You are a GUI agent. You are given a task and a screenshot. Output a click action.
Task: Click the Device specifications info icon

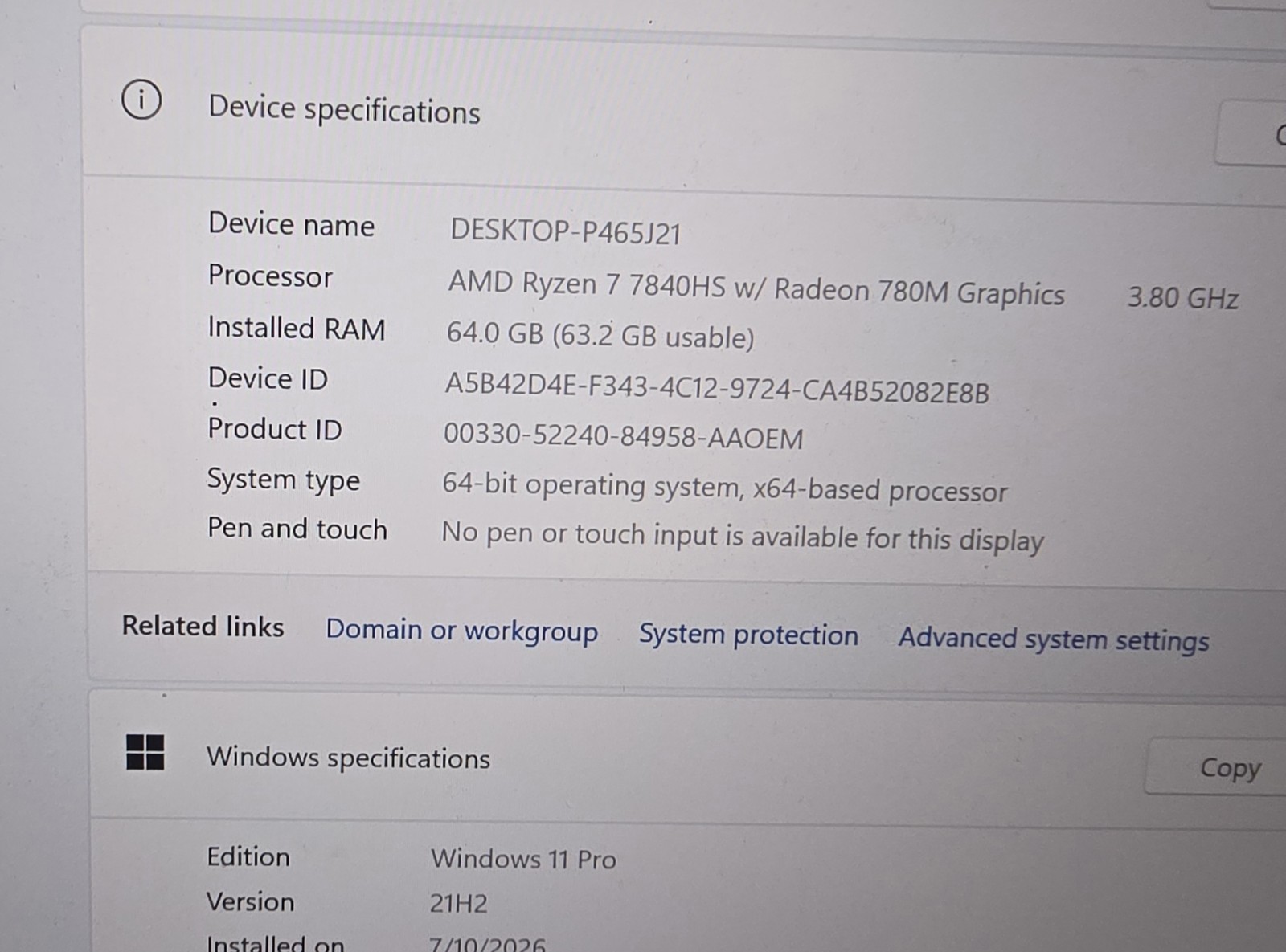click(x=141, y=100)
